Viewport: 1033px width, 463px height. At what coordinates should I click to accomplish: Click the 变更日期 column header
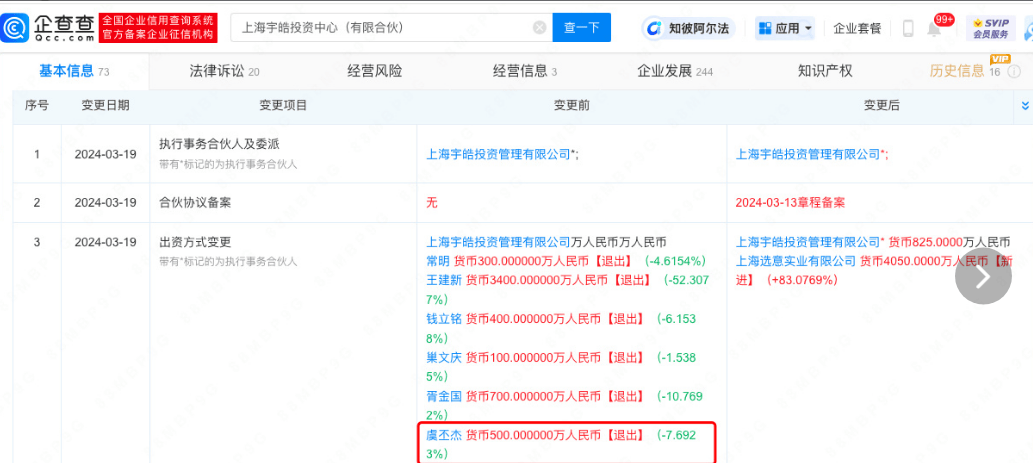point(105,105)
